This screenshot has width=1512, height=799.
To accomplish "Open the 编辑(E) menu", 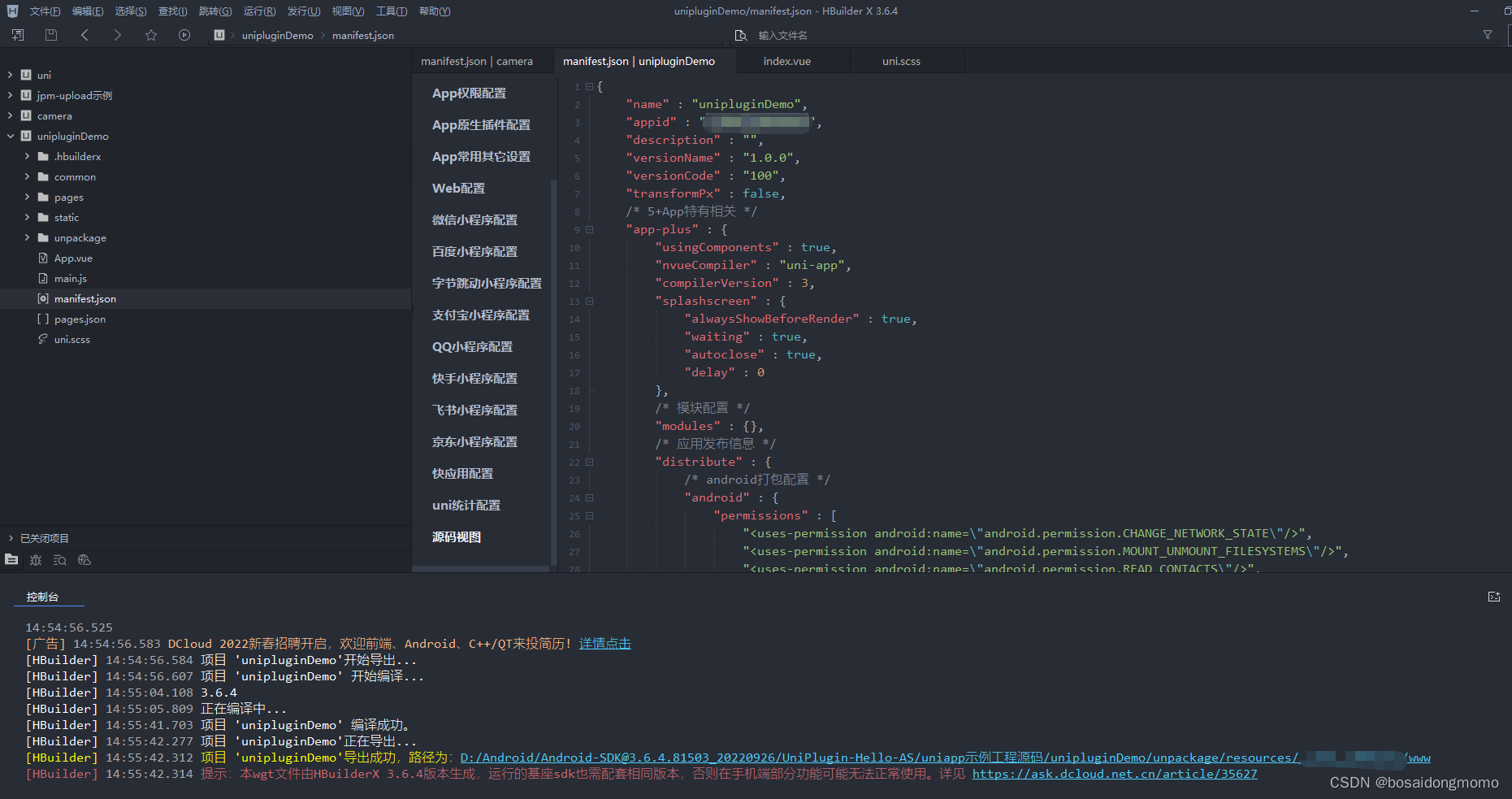I will tap(88, 11).
